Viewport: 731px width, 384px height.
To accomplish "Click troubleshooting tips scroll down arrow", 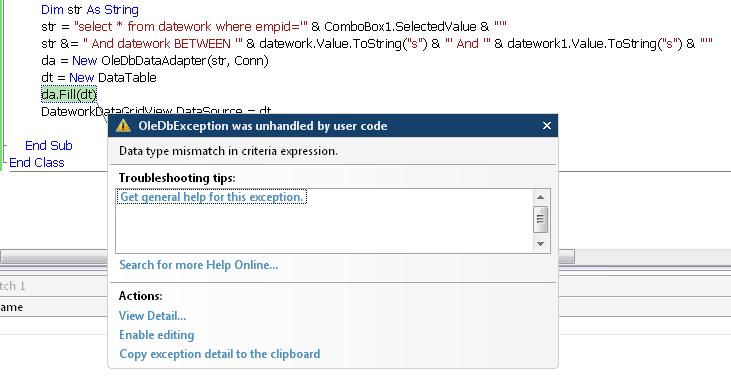I will (540, 244).
